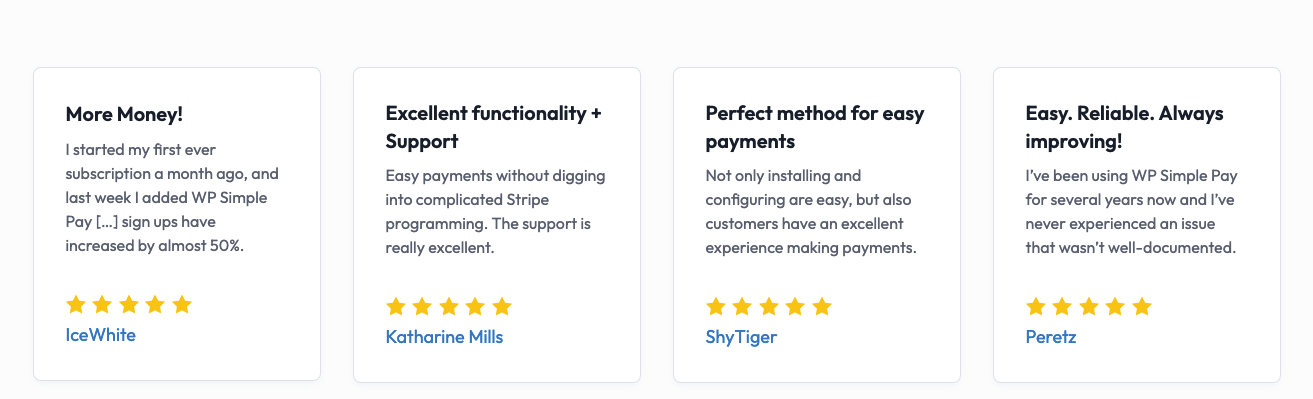Click the third star above Katharine Mills
This screenshot has width=1313, height=399.
tap(449, 307)
